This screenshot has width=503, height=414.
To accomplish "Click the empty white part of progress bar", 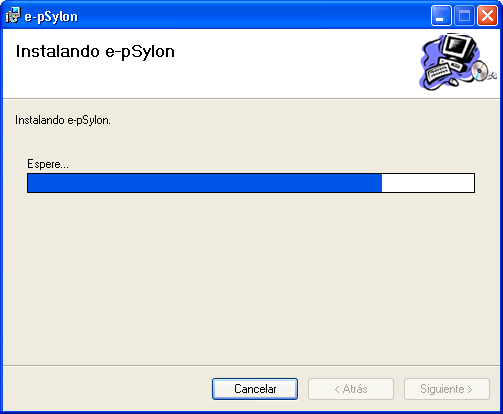I will (428, 183).
